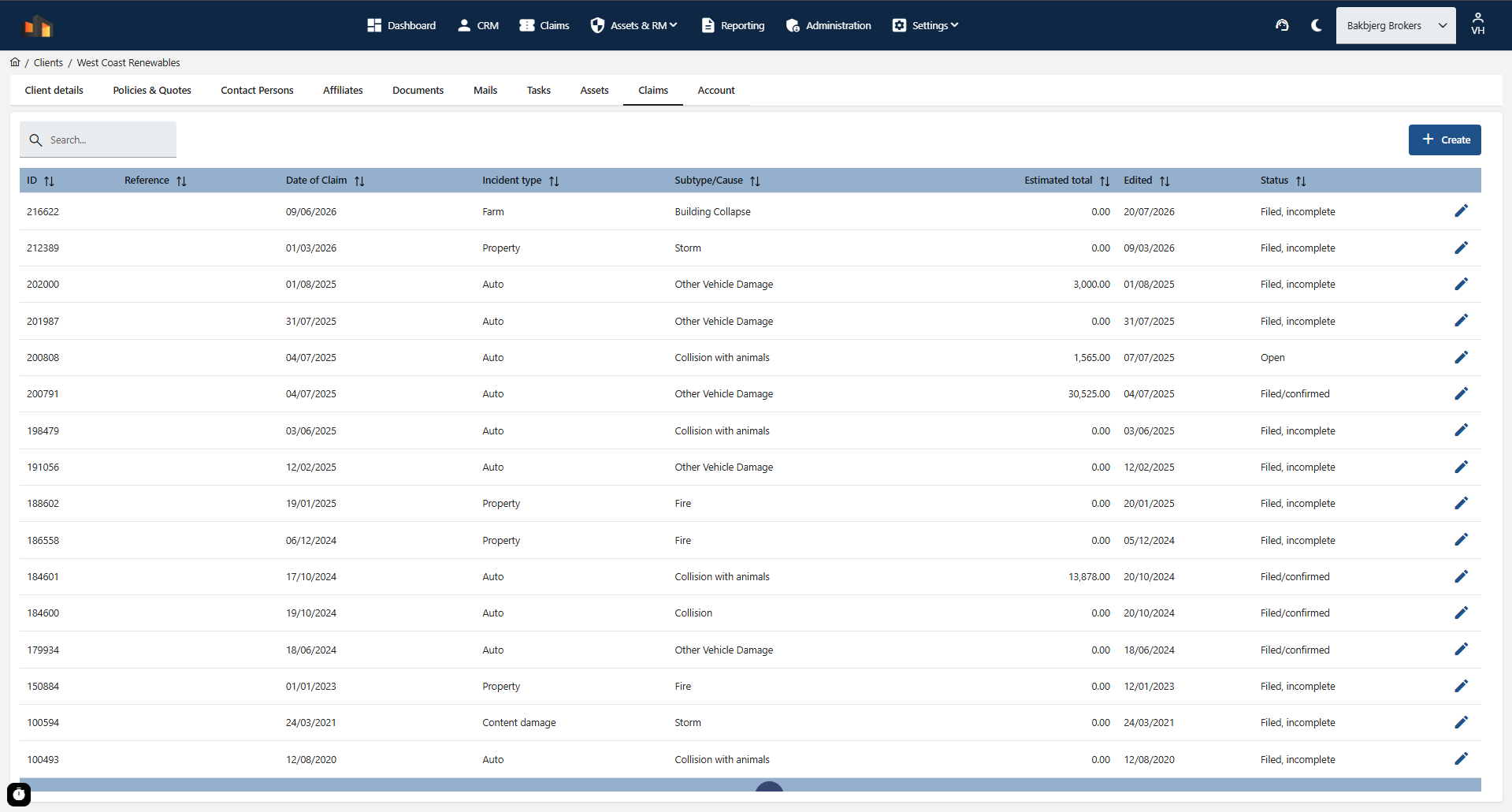Switch to Mails tab
This screenshot has width=1512, height=812.
[485, 90]
